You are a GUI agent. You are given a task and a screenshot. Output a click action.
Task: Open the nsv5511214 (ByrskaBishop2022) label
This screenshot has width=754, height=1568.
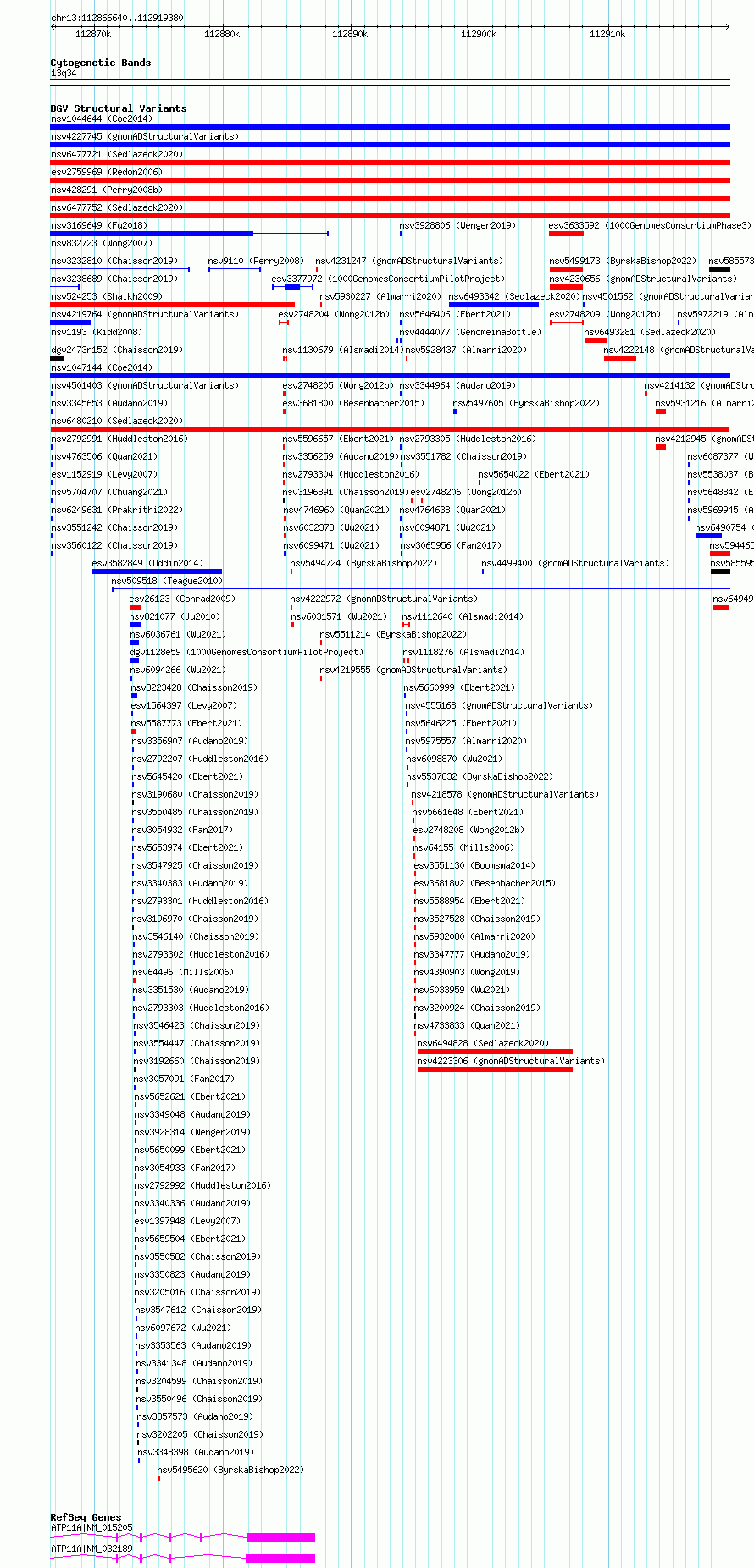pyautogui.click(x=393, y=634)
